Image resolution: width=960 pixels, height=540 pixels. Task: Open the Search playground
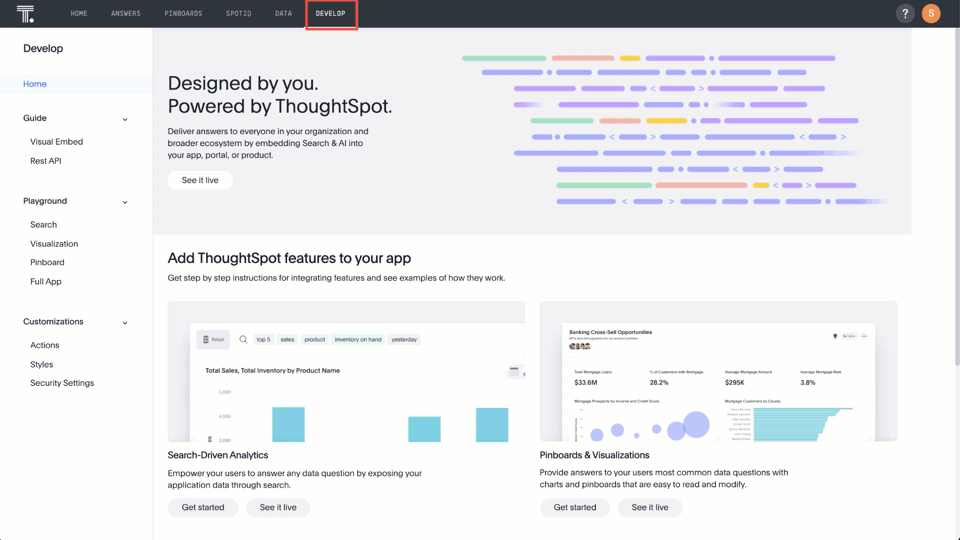[43, 225]
